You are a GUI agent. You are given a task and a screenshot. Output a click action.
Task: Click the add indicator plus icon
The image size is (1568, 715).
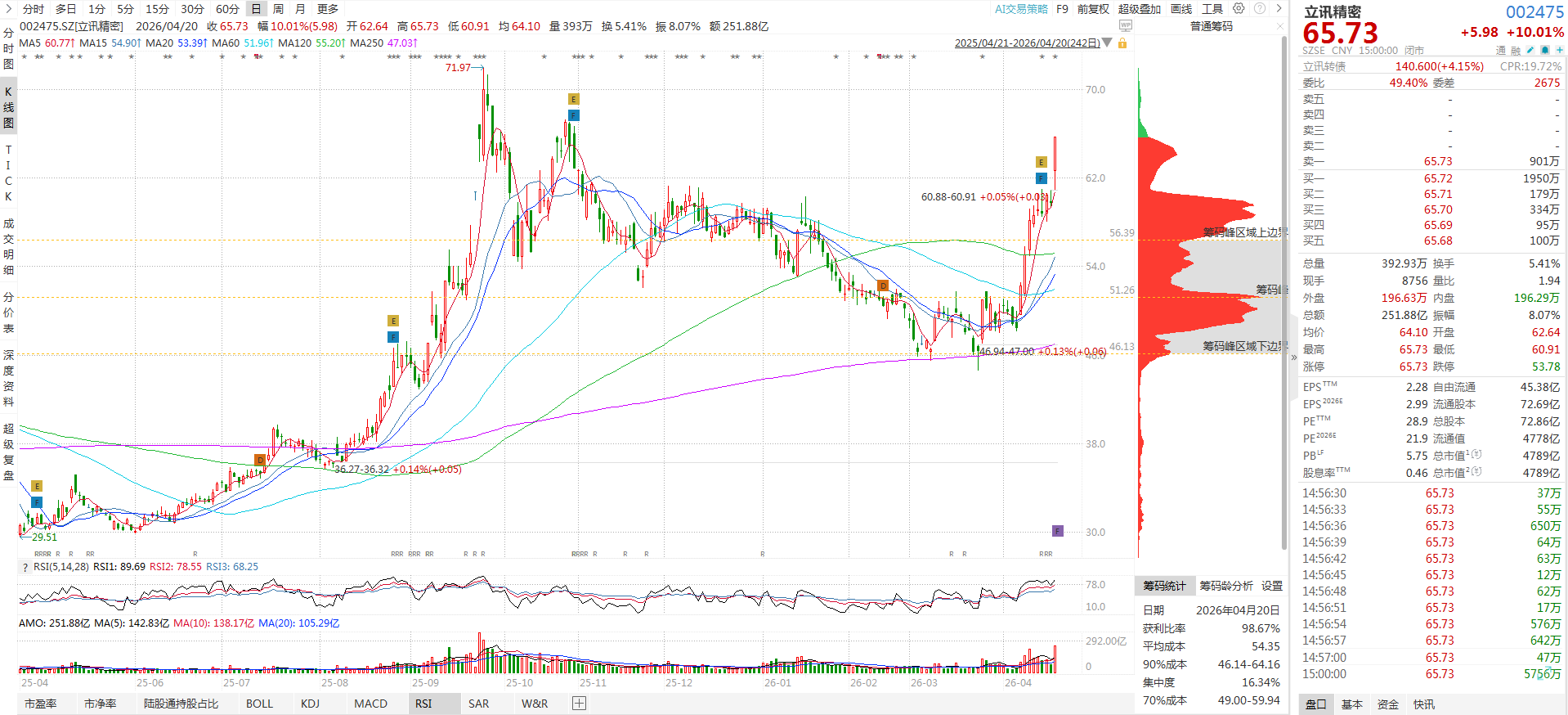click(x=579, y=704)
